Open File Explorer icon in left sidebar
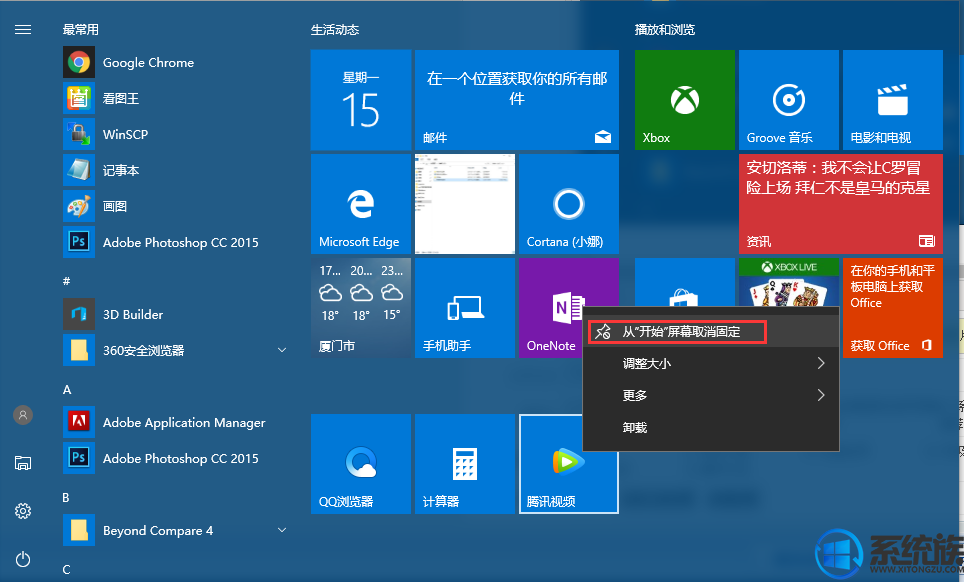This screenshot has height=582, width=964. [23, 463]
